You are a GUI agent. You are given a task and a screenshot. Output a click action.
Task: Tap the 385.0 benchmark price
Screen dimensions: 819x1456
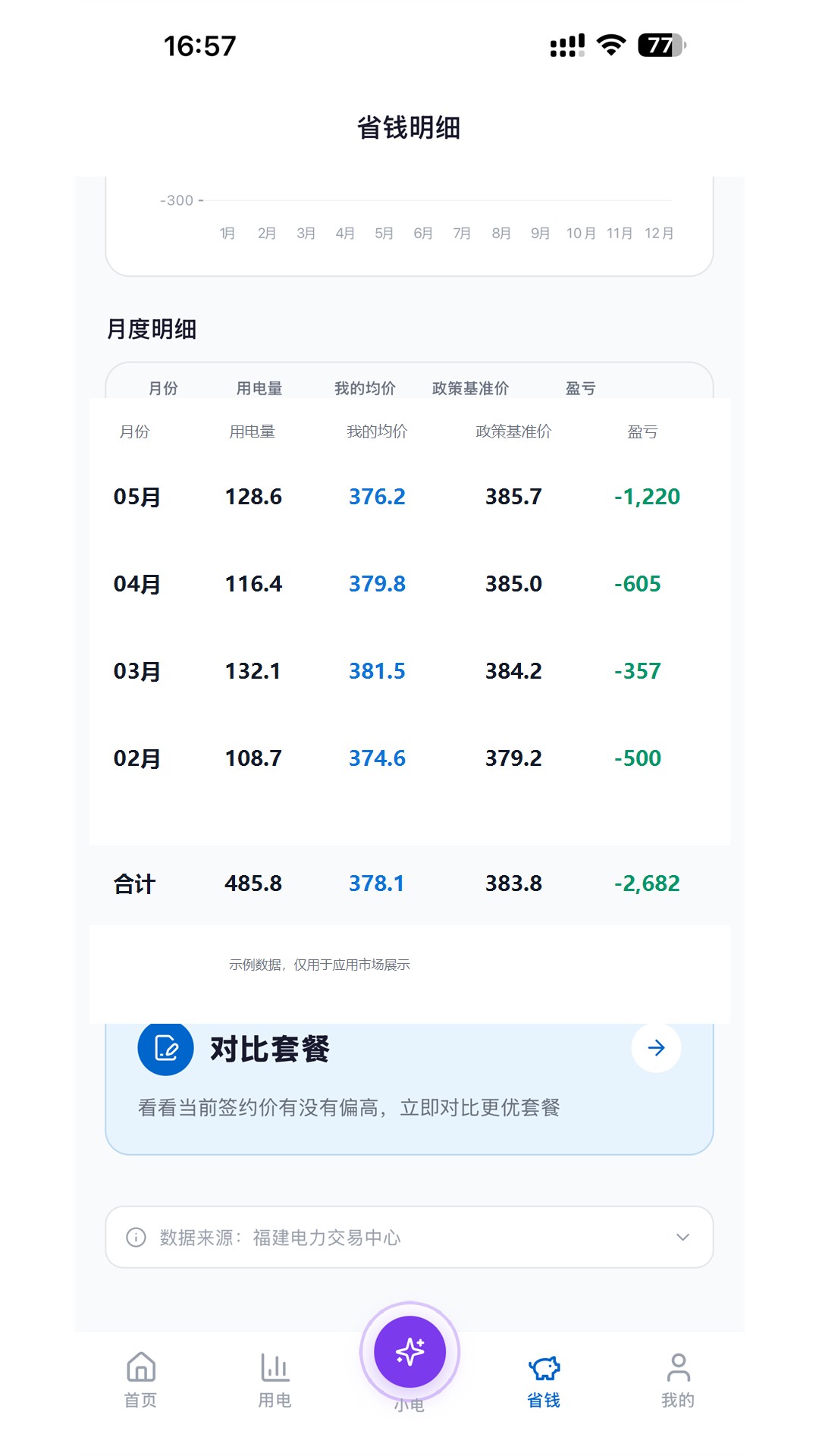(513, 584)
